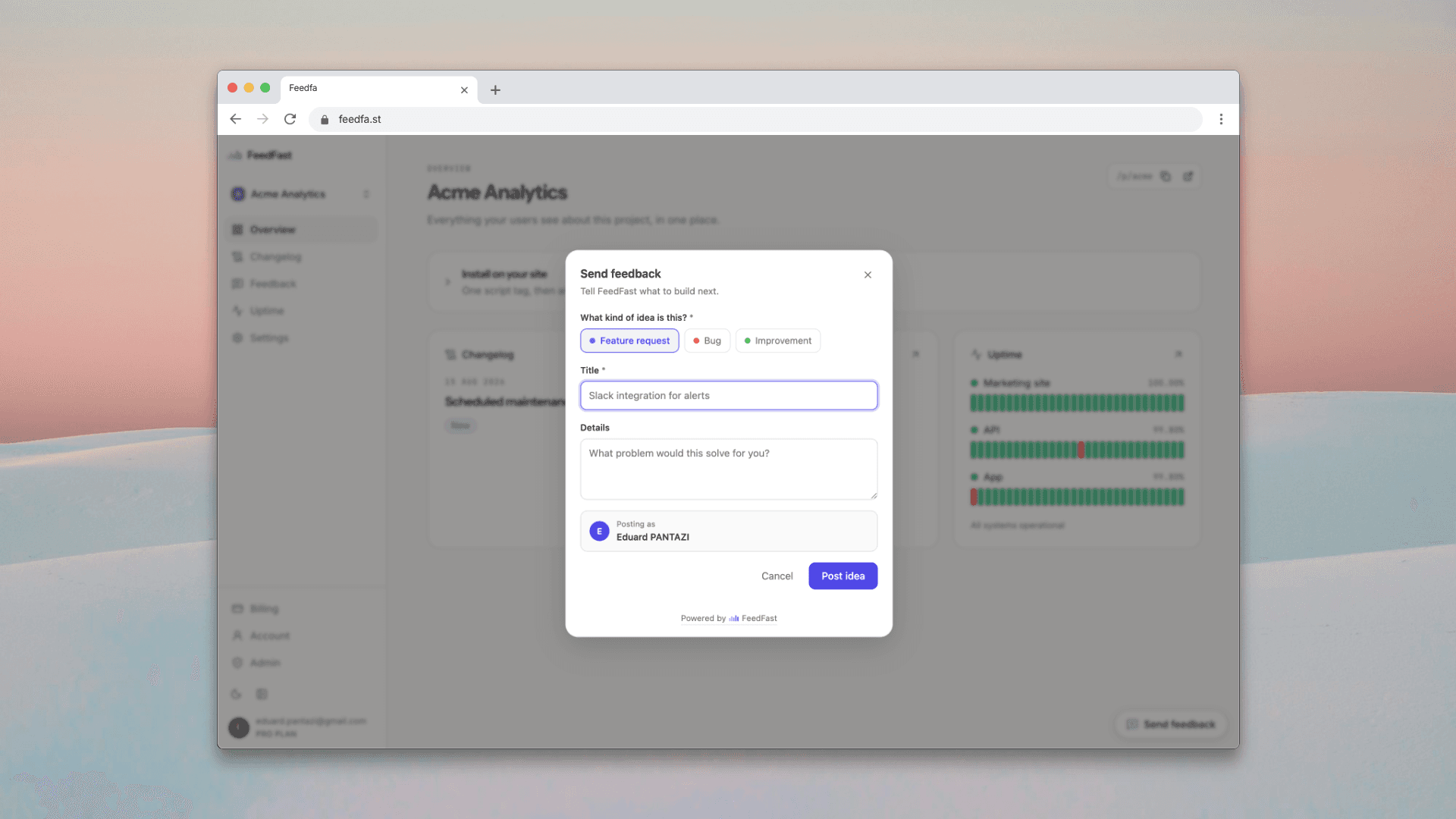Close the Feedfa browser tab

coord(464,90)
